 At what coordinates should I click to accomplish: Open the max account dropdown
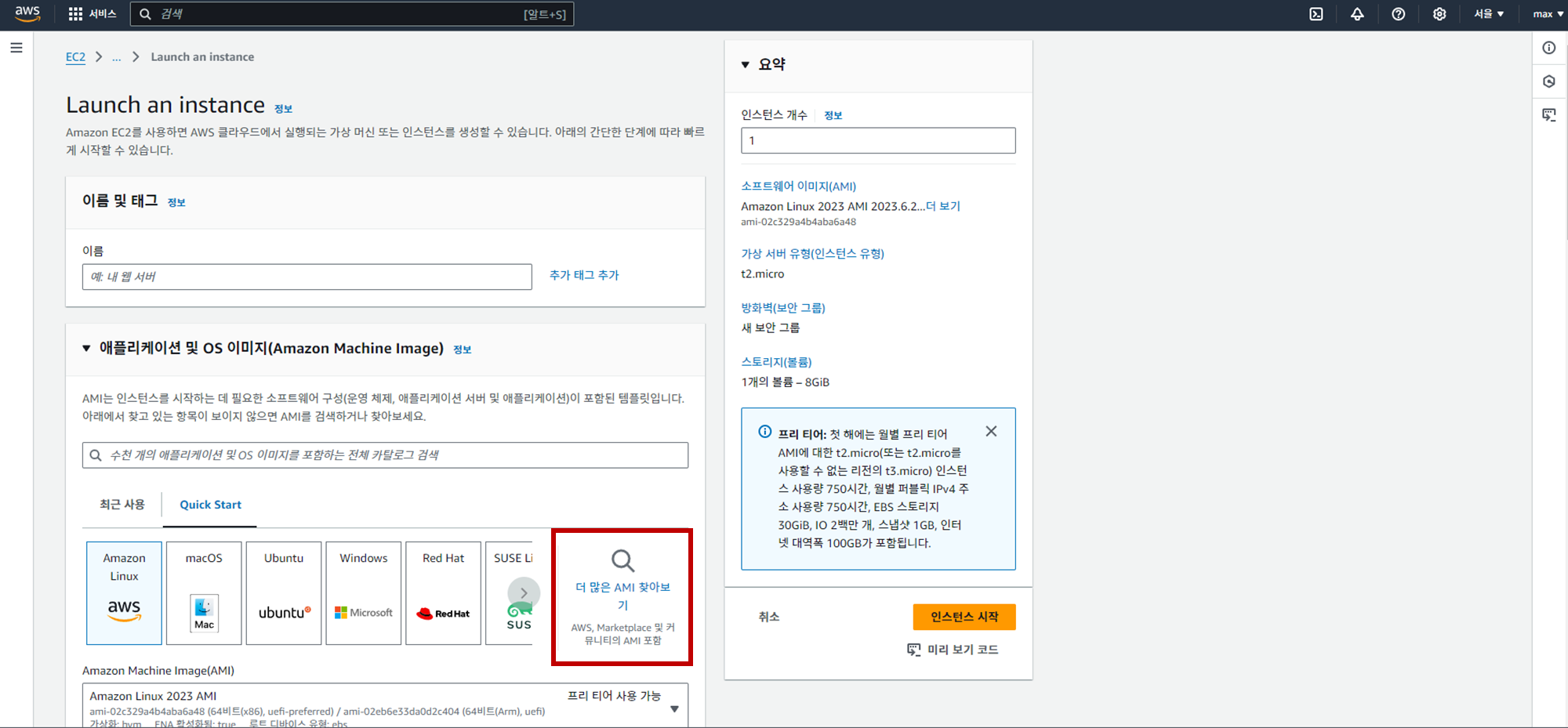(x=1548, y=14)
